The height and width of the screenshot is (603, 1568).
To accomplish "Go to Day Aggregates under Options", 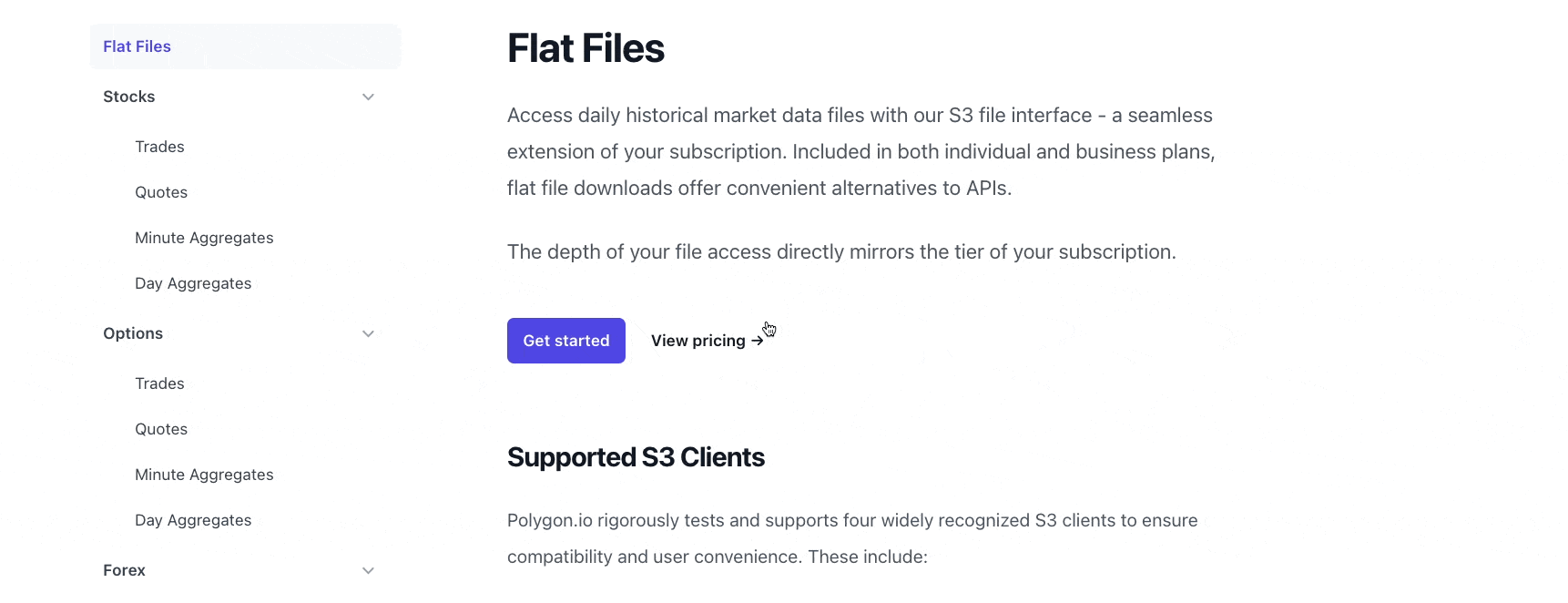I will click(x=193, y=520).
